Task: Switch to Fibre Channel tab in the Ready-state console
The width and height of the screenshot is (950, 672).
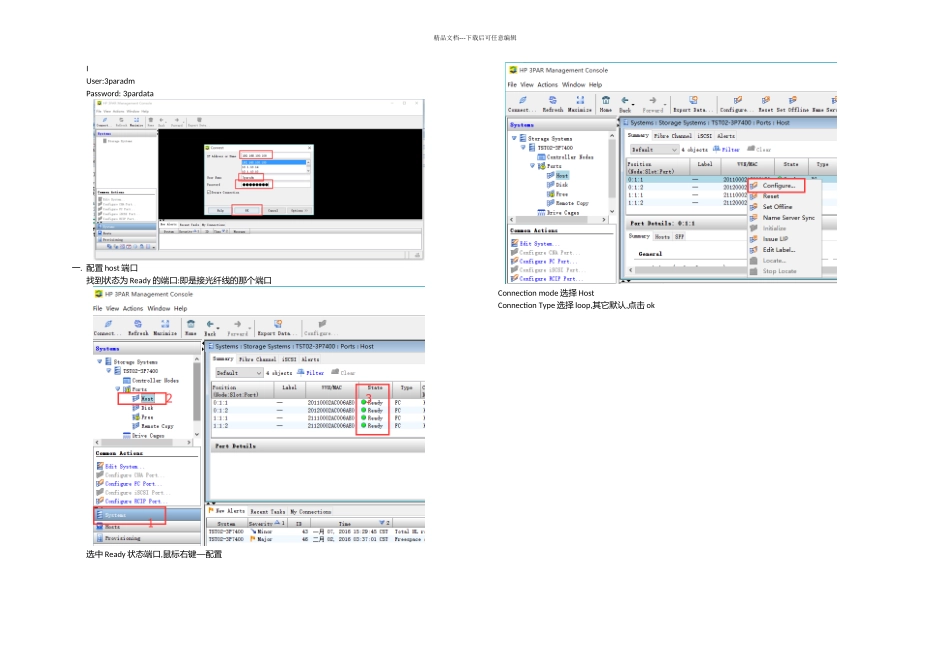Action: tap(257, 359)
